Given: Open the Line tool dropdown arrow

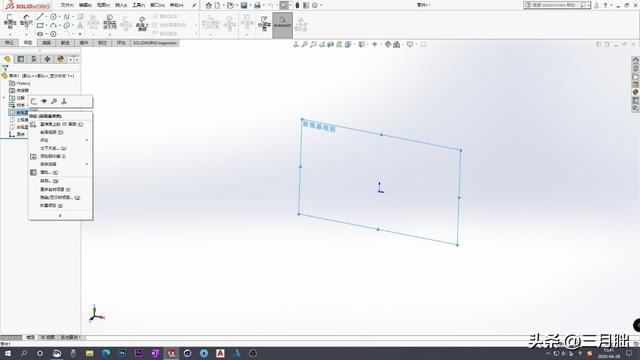Looking at the screenshot, I should pyautogui.click(x=46, y=17).
